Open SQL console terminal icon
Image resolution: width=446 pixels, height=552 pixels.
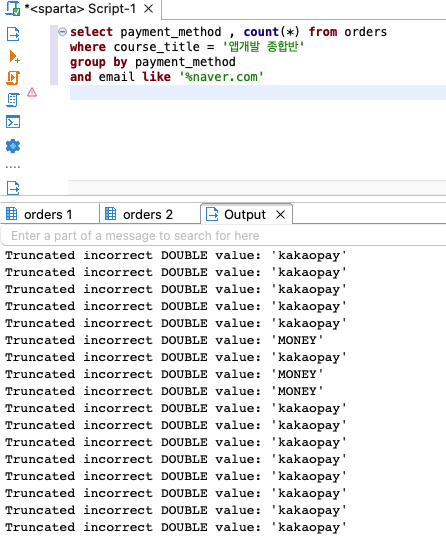13,122
